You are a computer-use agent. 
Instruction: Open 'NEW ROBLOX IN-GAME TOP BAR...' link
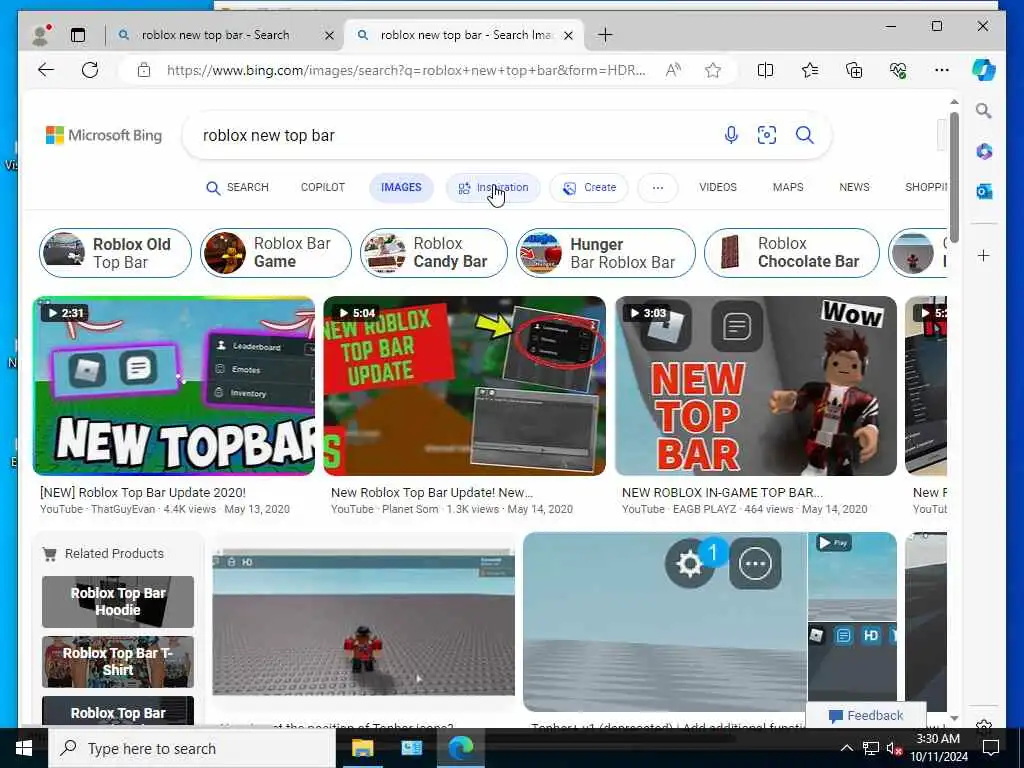(x=722, y=492)
